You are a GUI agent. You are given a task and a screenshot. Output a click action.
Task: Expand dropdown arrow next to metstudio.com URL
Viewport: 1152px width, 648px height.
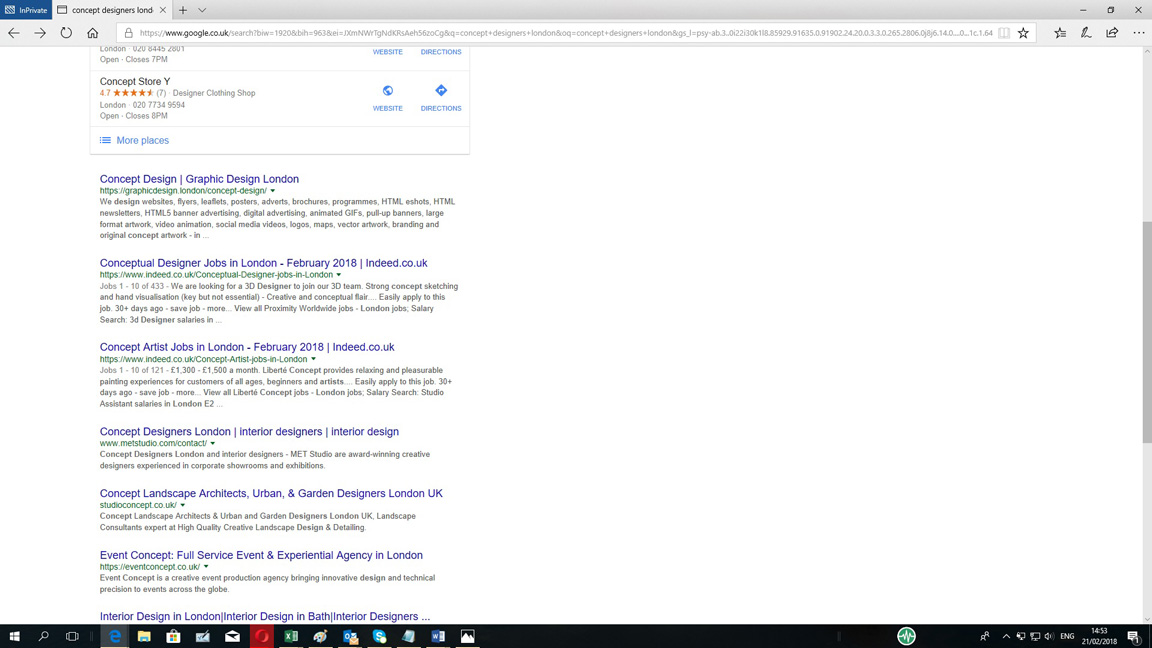[x=213, y=444]
